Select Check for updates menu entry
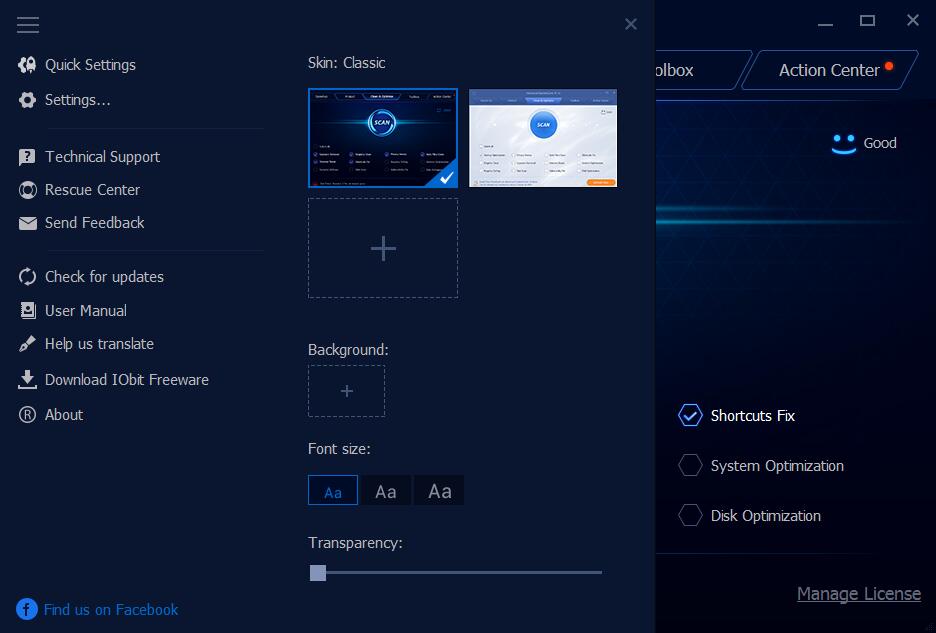The image size is (936, 633). (104, 276)
